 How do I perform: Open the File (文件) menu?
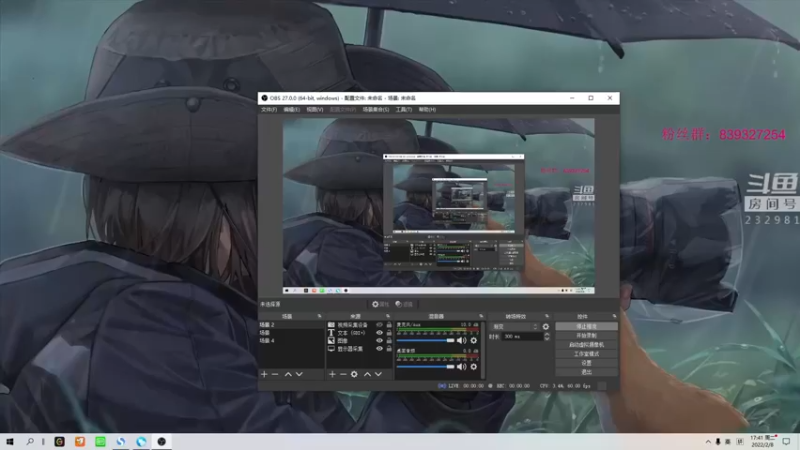coord(269,110)
